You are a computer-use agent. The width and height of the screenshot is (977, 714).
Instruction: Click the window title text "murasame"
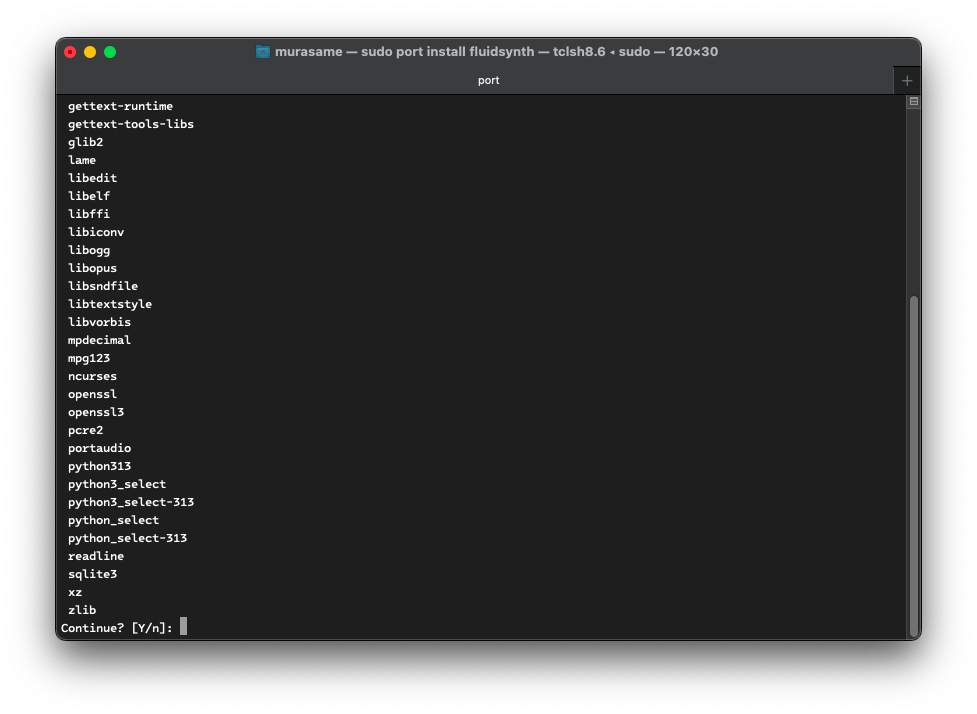click(307, 52)
